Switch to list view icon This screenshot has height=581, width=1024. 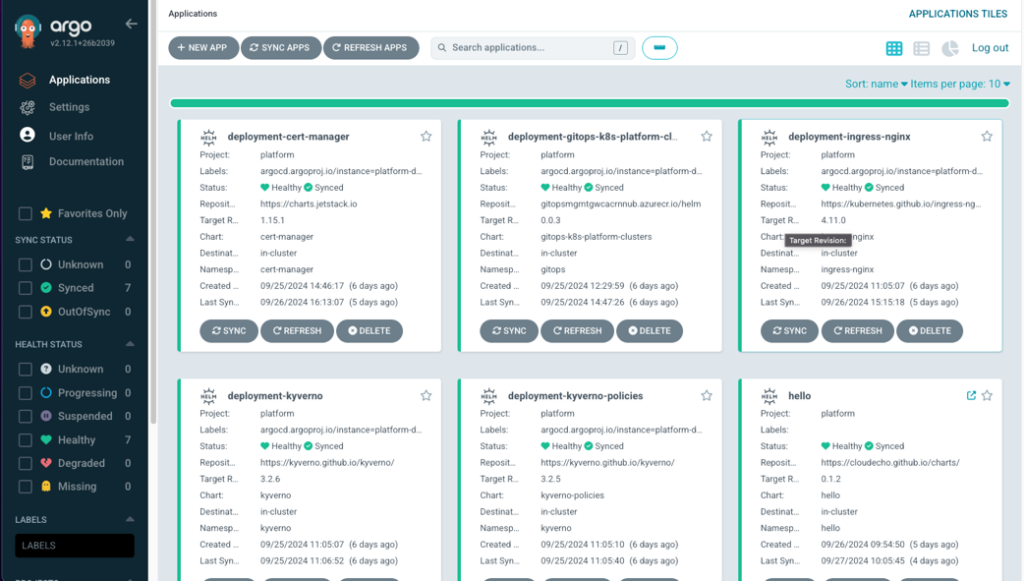click(922, 48)
